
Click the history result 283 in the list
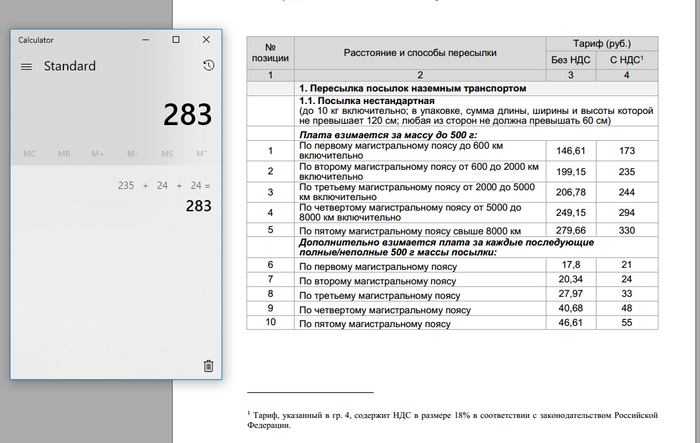199,206
